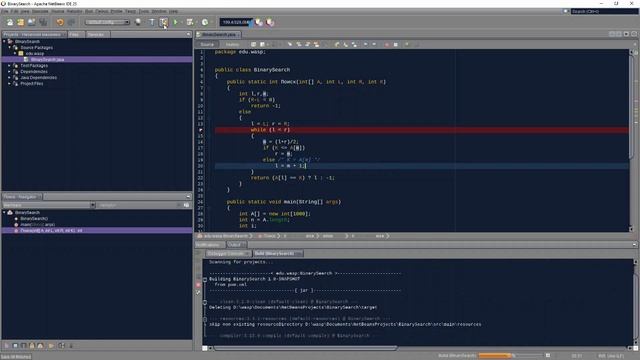Expand the Test Packages node

[x=10, y=65]
